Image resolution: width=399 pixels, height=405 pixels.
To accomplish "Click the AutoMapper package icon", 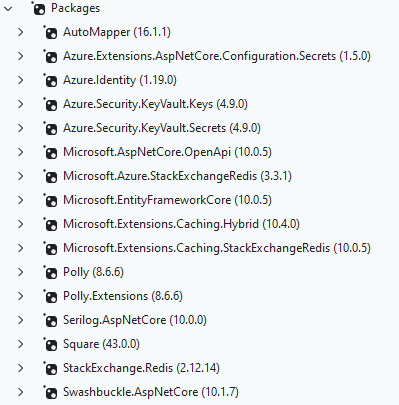I will 50,32.
